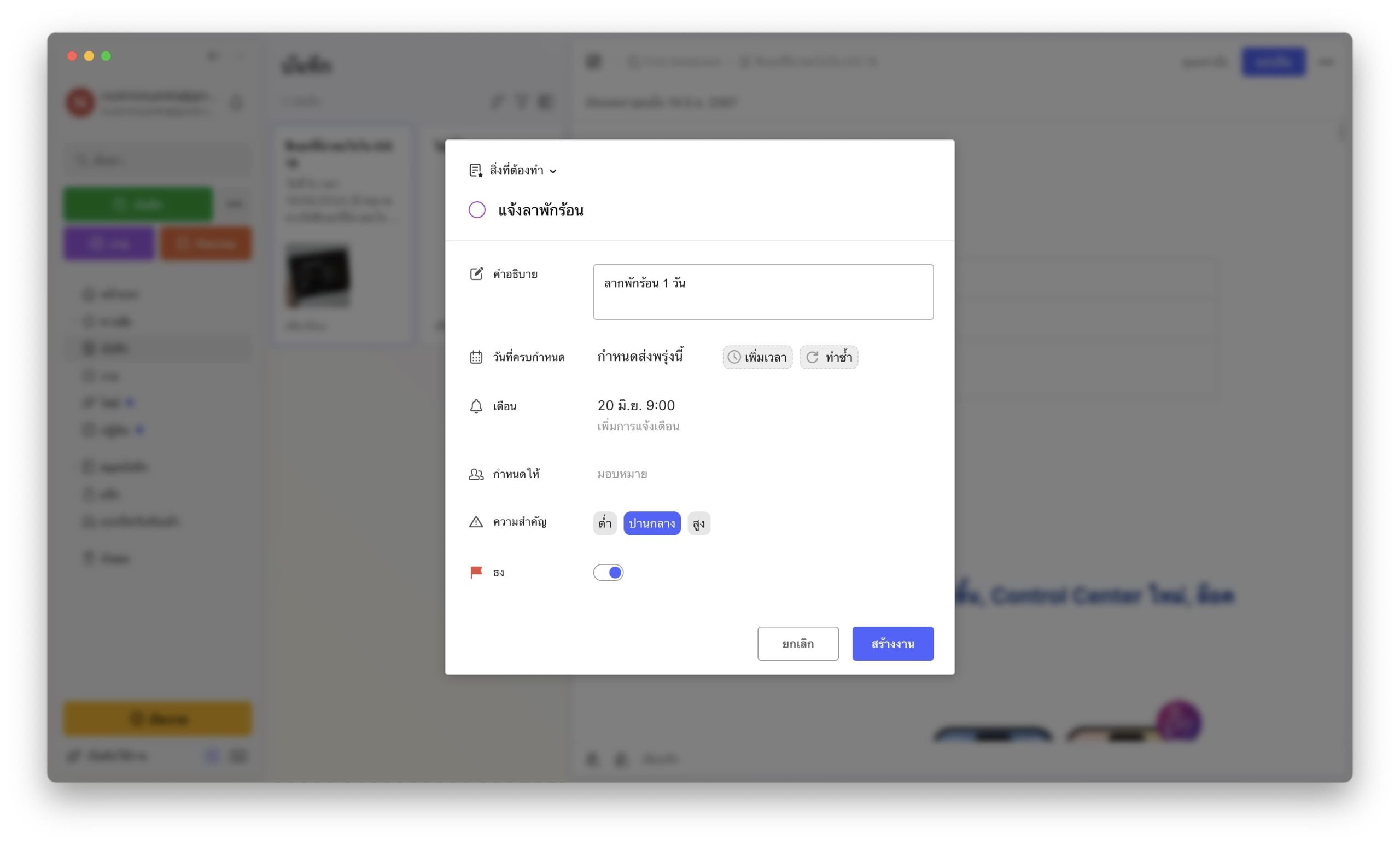This screenshot has width=1400, height=845.
Task: Set recurrence with the ทำซ้ำ button
Action: tap(829, 358)
